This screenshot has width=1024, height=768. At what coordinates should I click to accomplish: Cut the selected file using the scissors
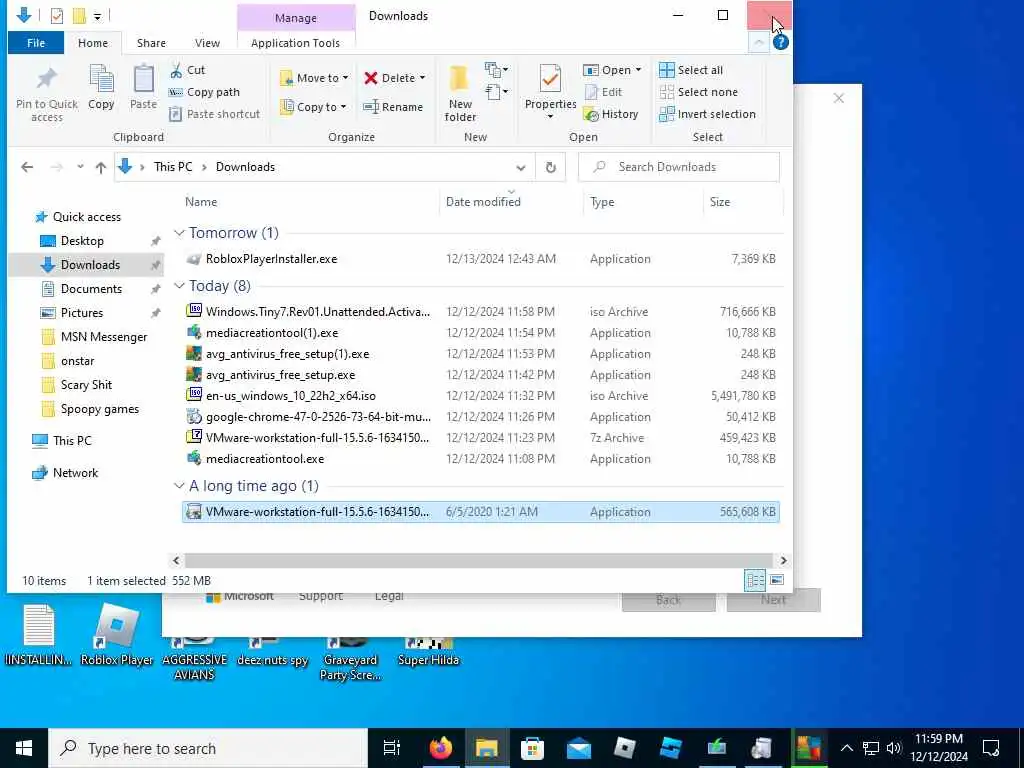click(187, 70)
